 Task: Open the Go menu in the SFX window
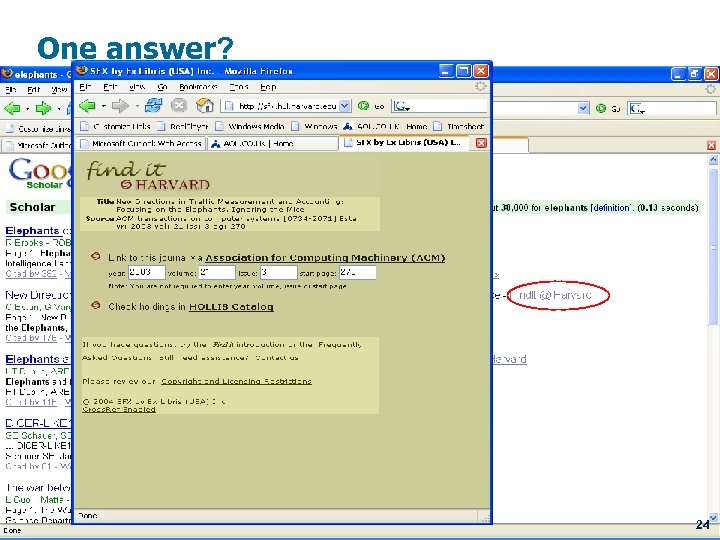[163, 87]
